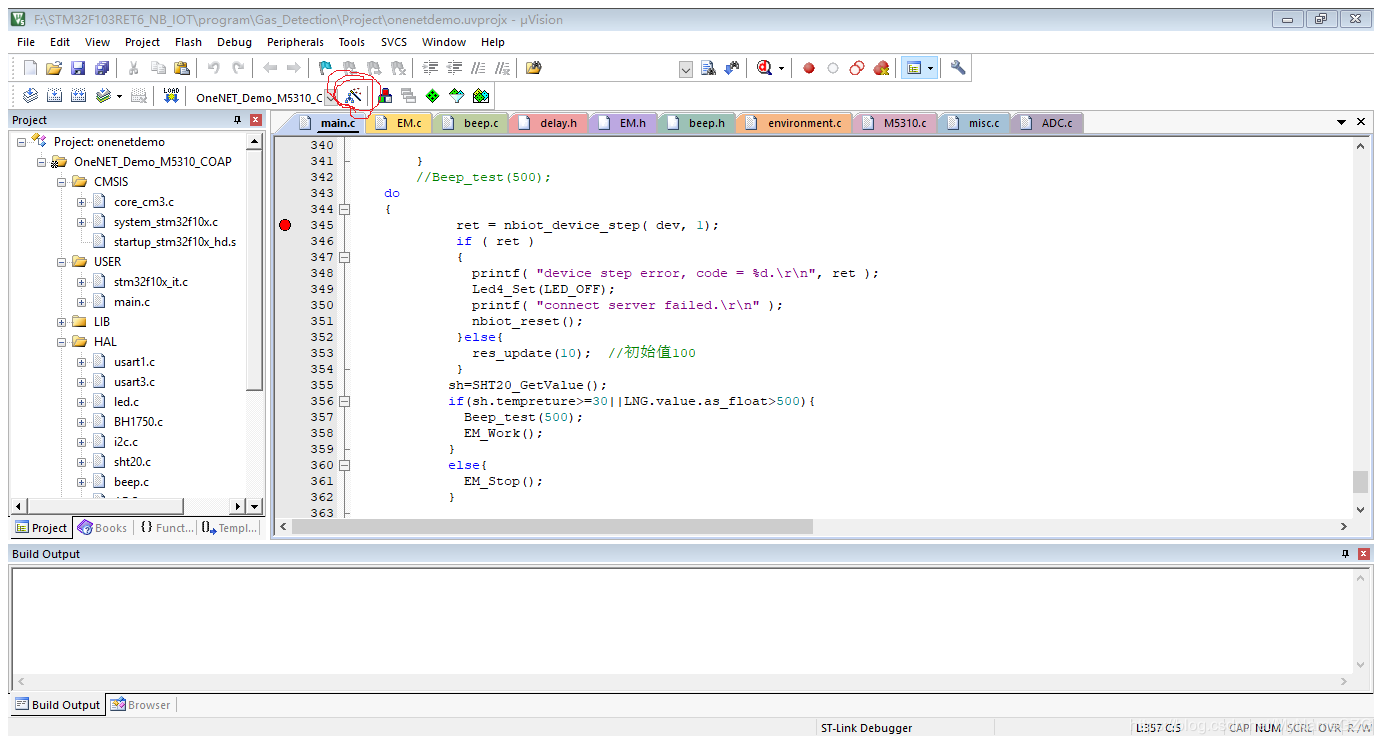Start the debug session icon
Viewport: 1382px width, 744px height.
click(x=766, y=68)
